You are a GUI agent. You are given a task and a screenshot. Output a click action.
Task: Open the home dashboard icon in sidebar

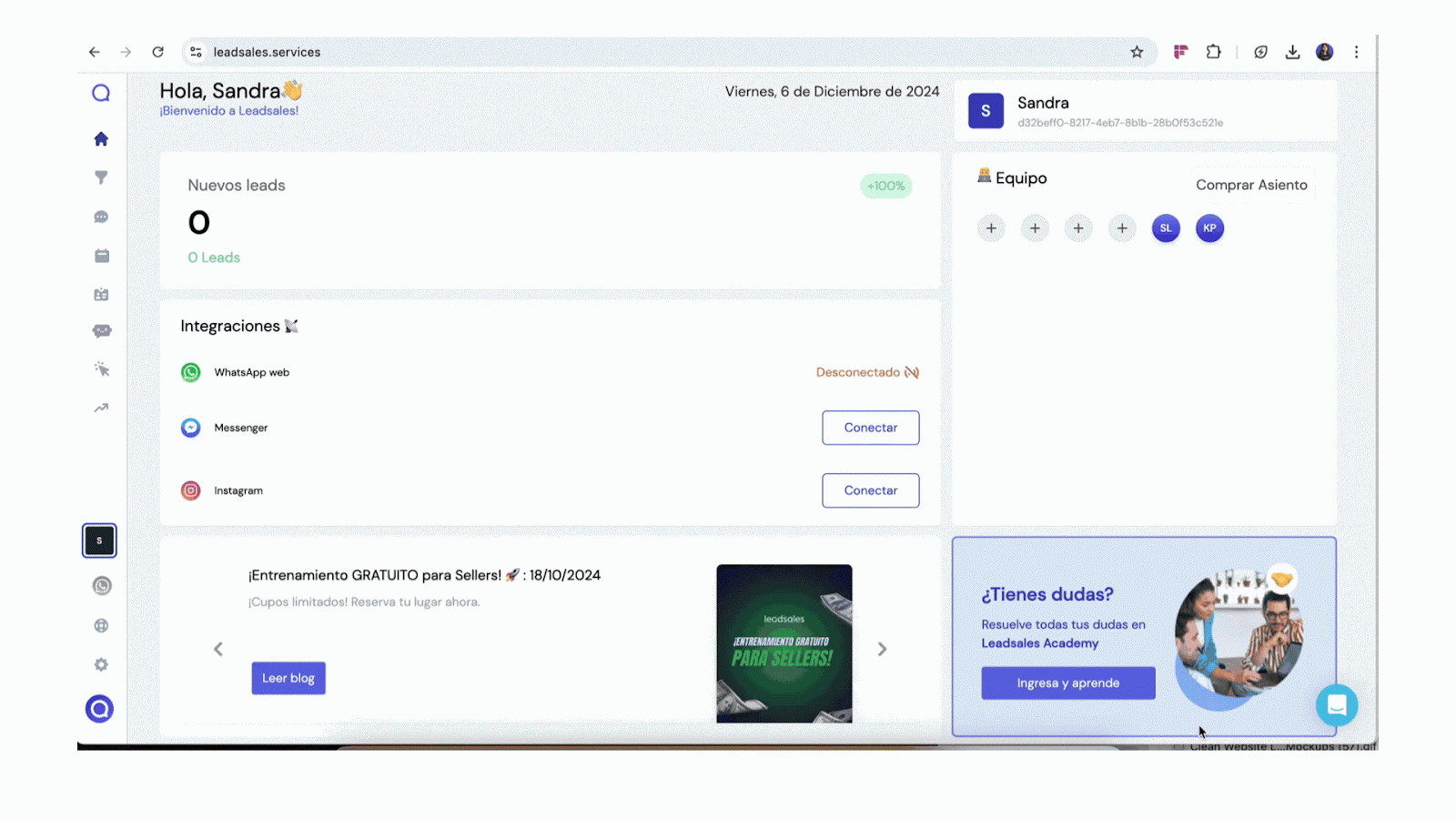(x=101, y=139)
